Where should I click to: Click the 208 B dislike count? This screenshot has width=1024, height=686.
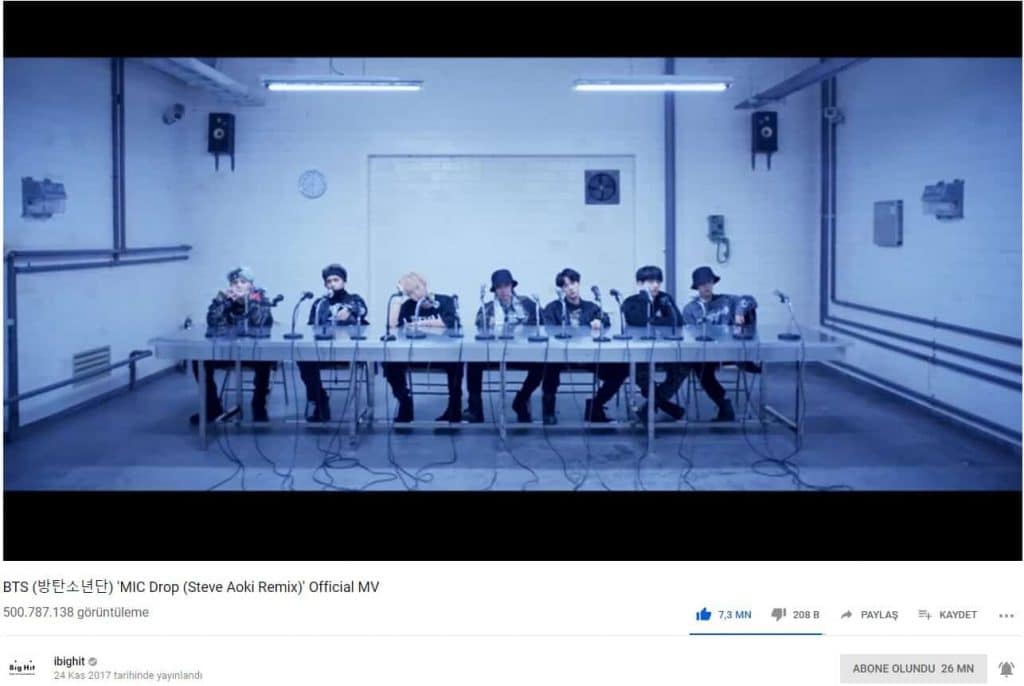pyautogui.click(x=806, y=615)
